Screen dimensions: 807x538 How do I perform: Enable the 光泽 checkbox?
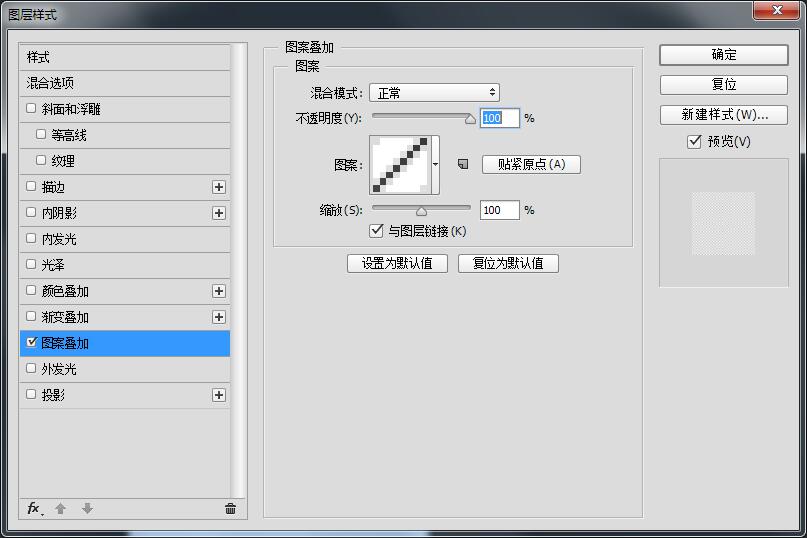tap(31, 264)
